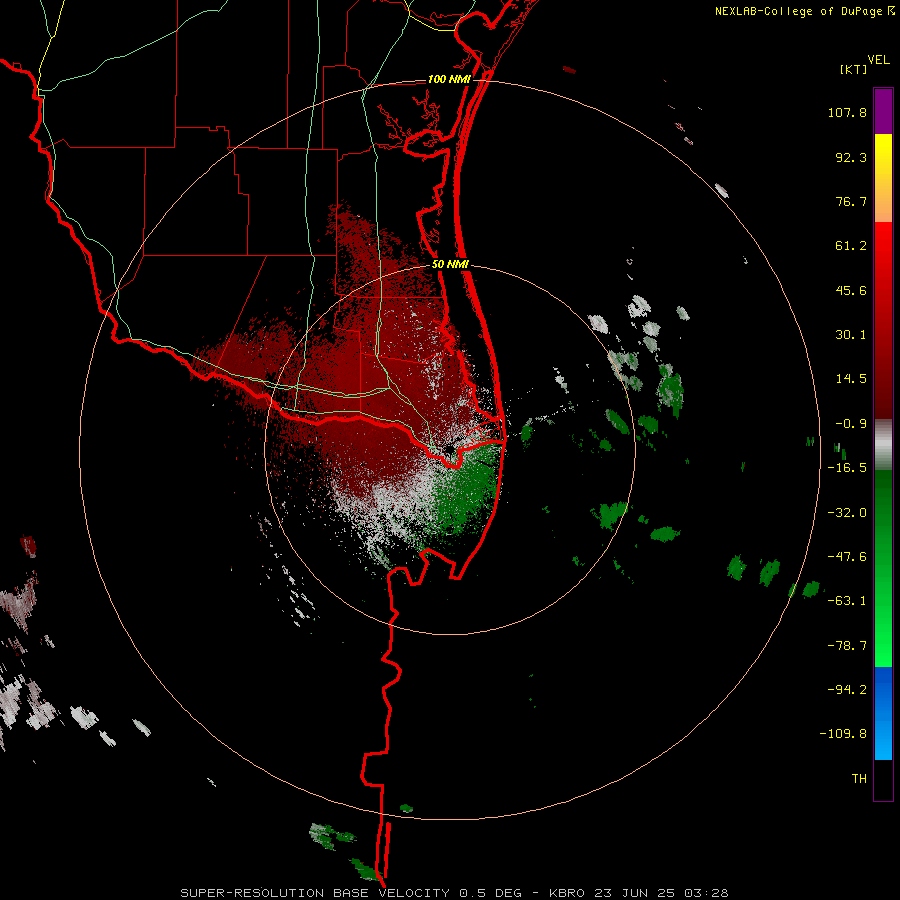Screen dimensions: 900x900
Task: Click the -94.2 velocity scale value
Action: [847, 689]
